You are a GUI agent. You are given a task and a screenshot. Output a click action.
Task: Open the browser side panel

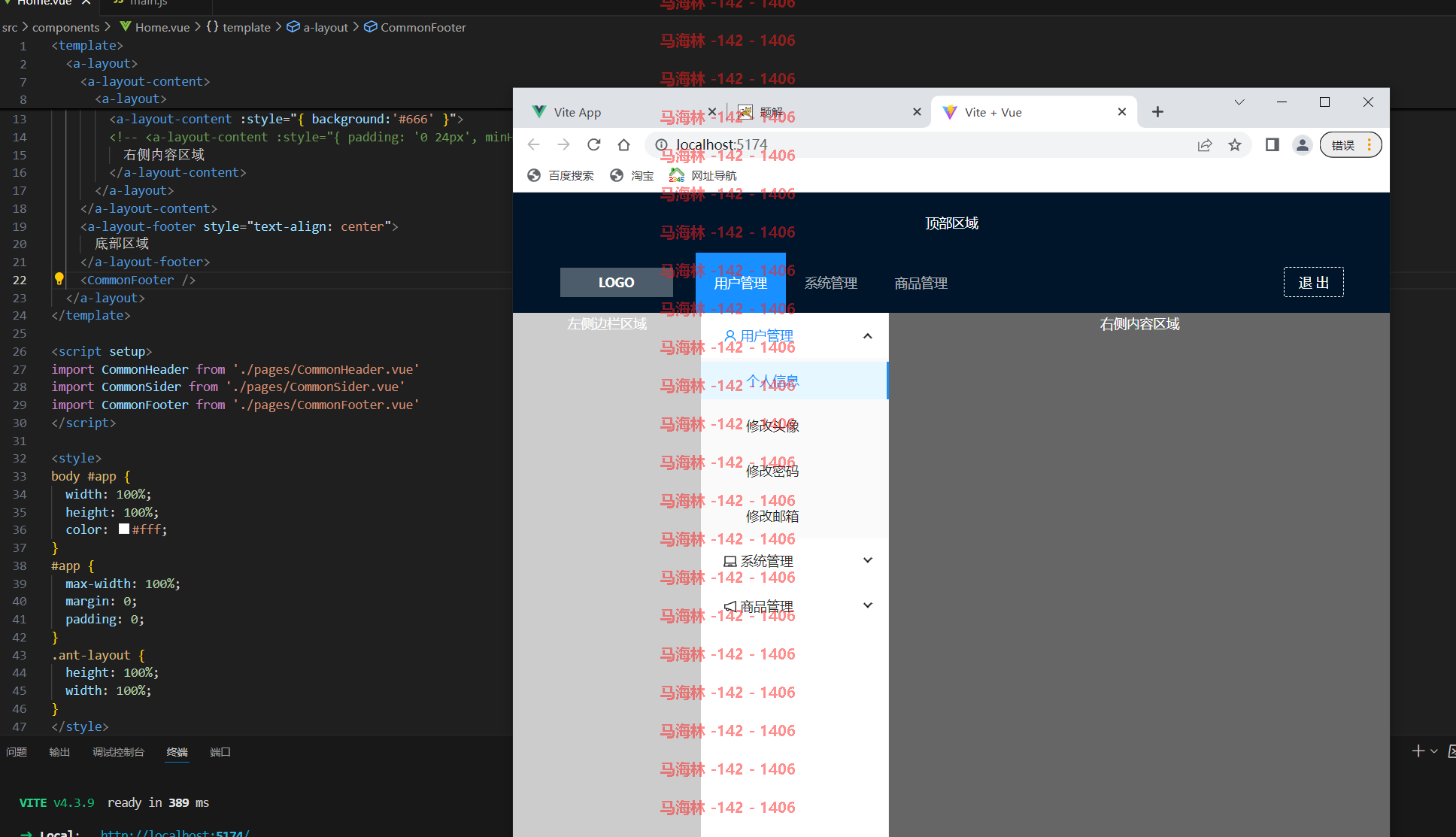1272,144
